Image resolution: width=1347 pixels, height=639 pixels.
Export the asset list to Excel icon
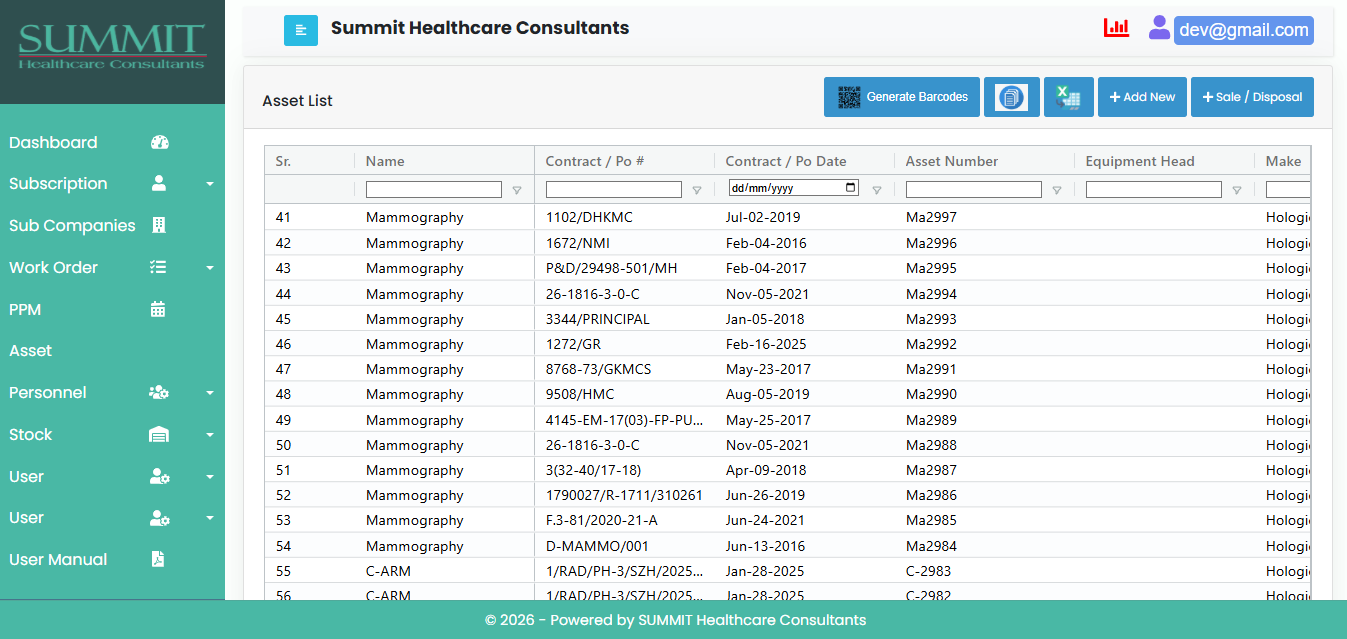1069,97
